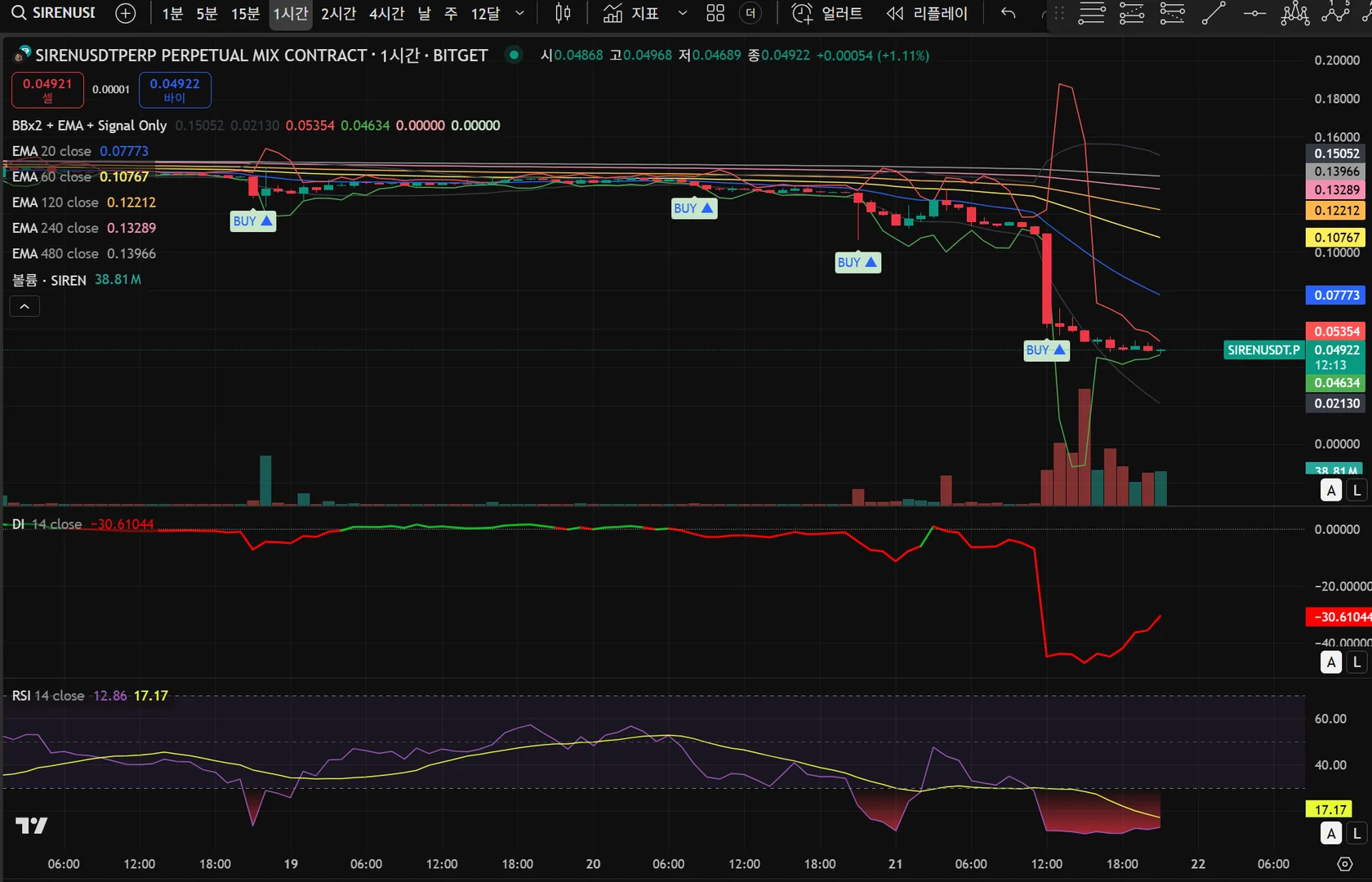Open the four-square layout selector
The image size is (1372, 882).
[x=715, y=13]
